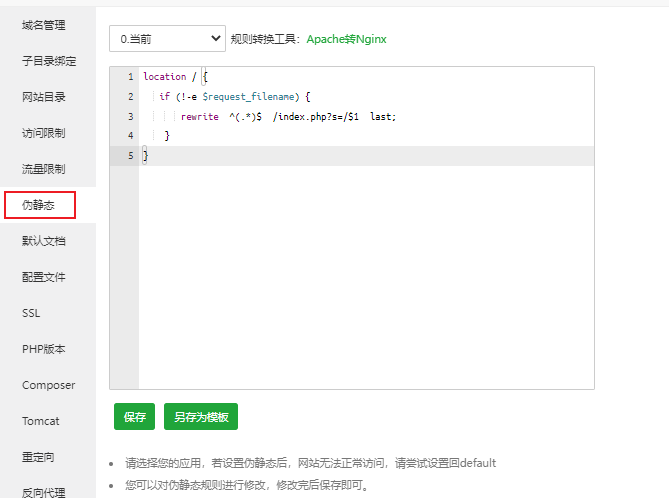Image resolution: width=669 pixels, height=498 pixels.
Task: Expand the 0.当前 template dropdown
Action: click(x=167, y=39)
